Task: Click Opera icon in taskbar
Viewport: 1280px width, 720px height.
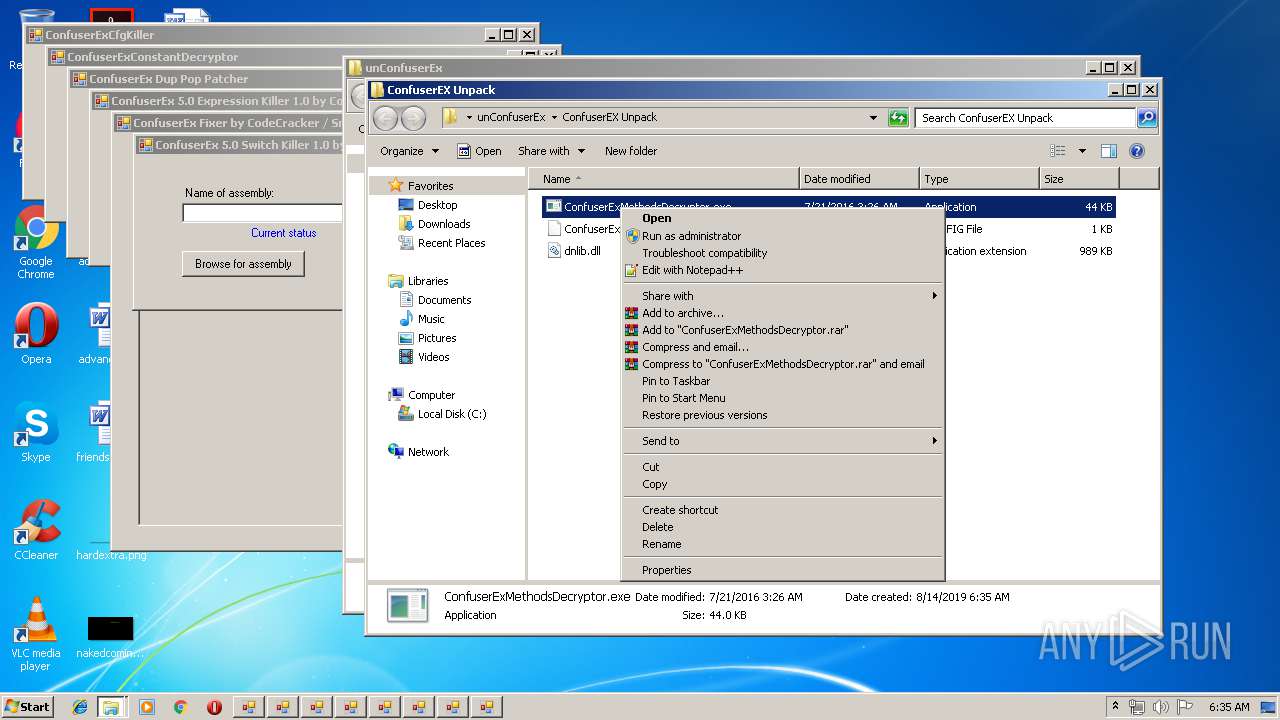Action: [x=214, y=707]
